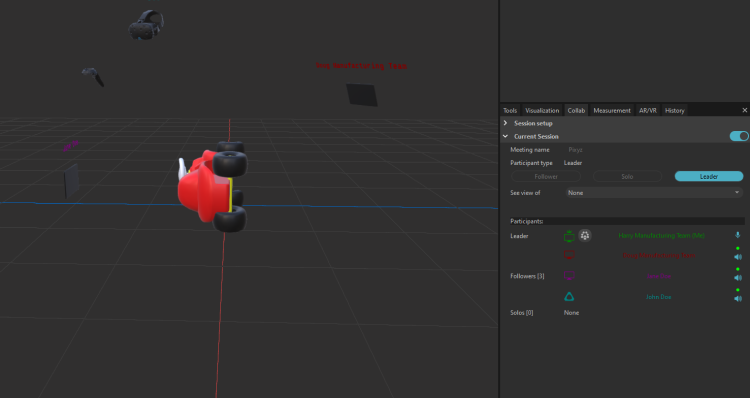Toggle the Current Session switch off
750x398 pixels.
tap(739, 136)
